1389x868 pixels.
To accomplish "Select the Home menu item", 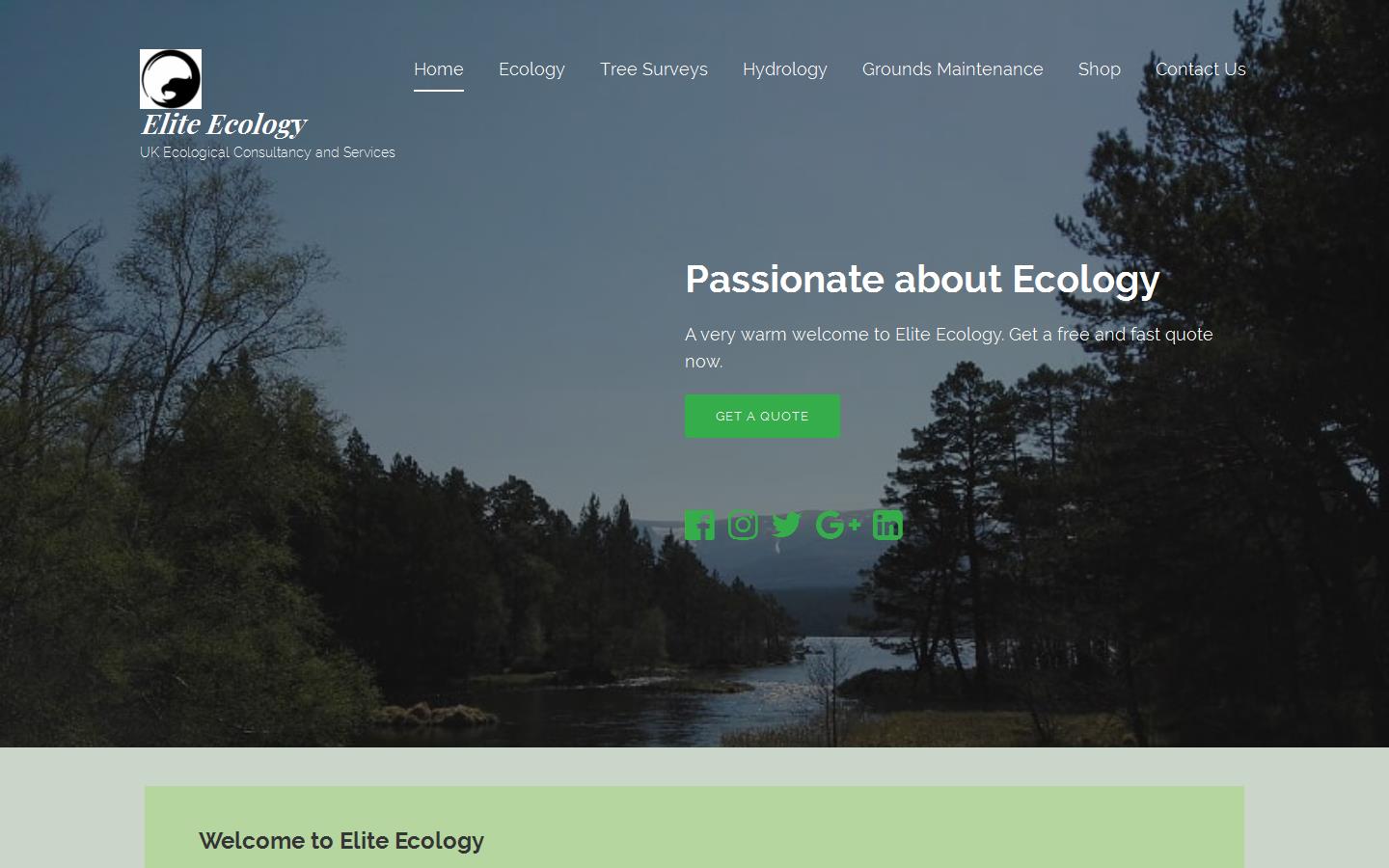I will (439, 69).
